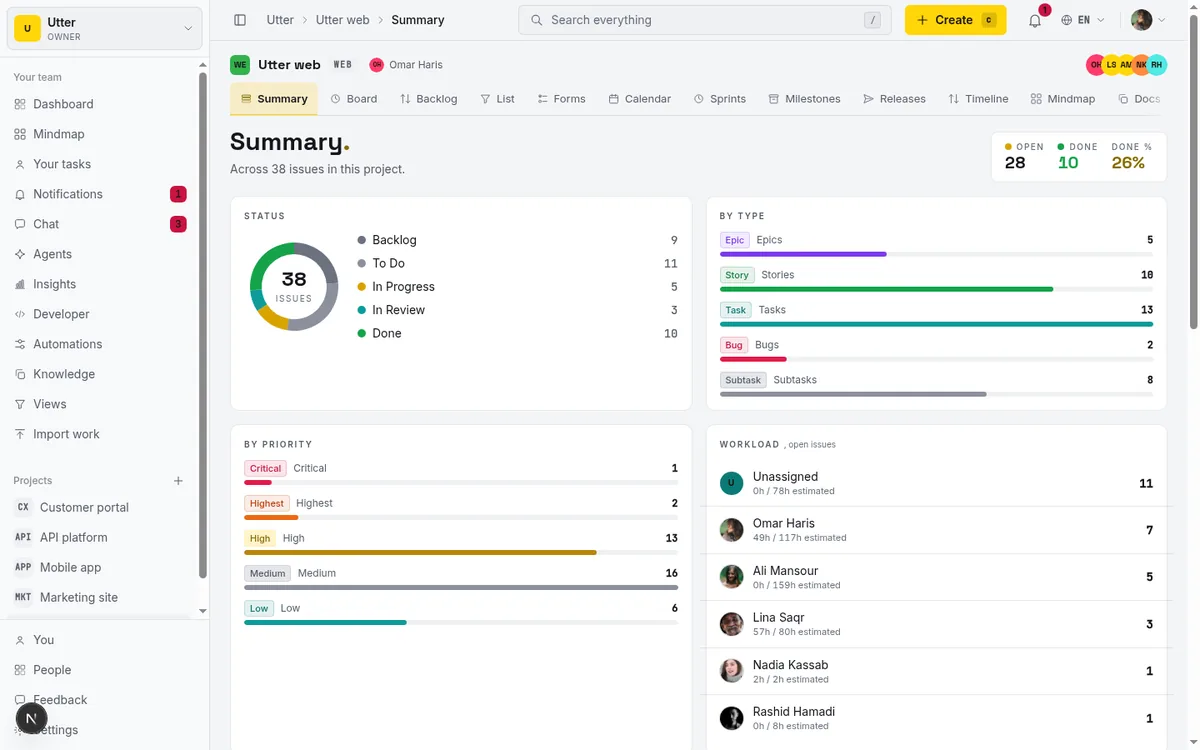The image size is (1200, 750).
Task: Click Lina Saqr avatar in workload
Action: click(731, 624)
